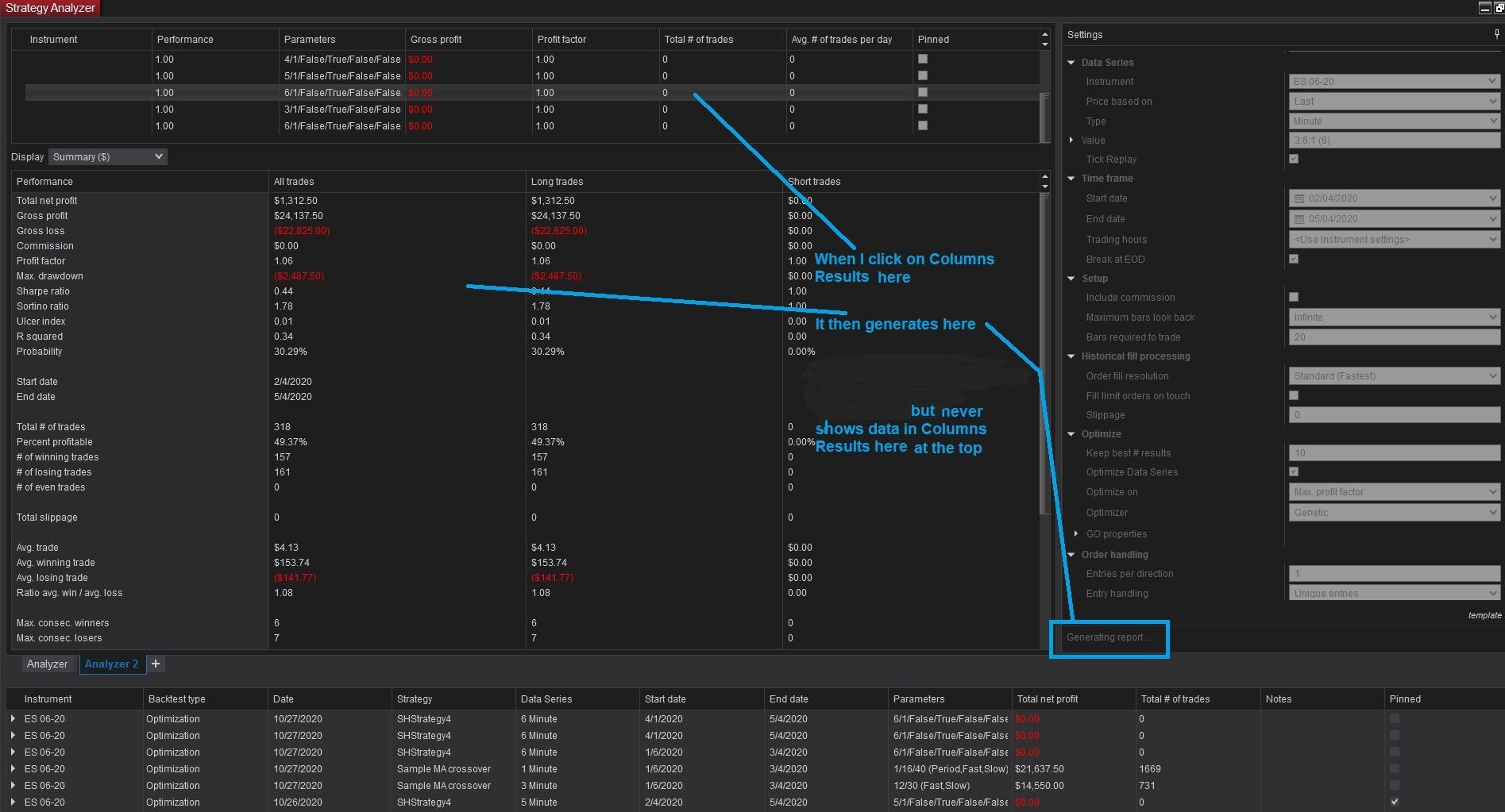Add a new analyzer tab with plus
1505x812 pixels.
click(x=156, y=664)
